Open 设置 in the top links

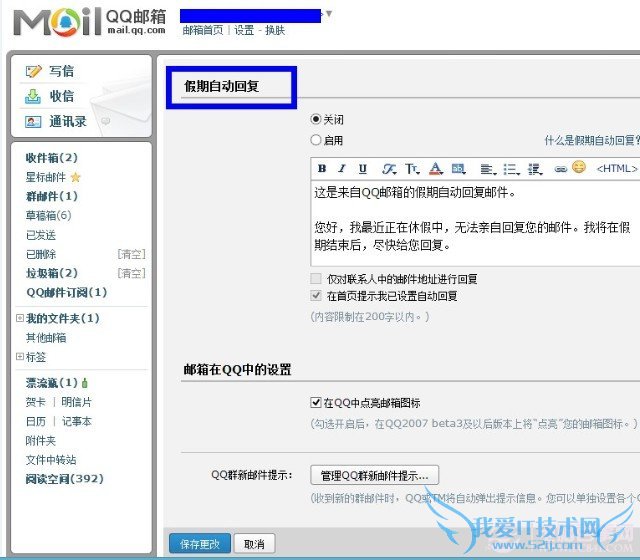(244, 30)
